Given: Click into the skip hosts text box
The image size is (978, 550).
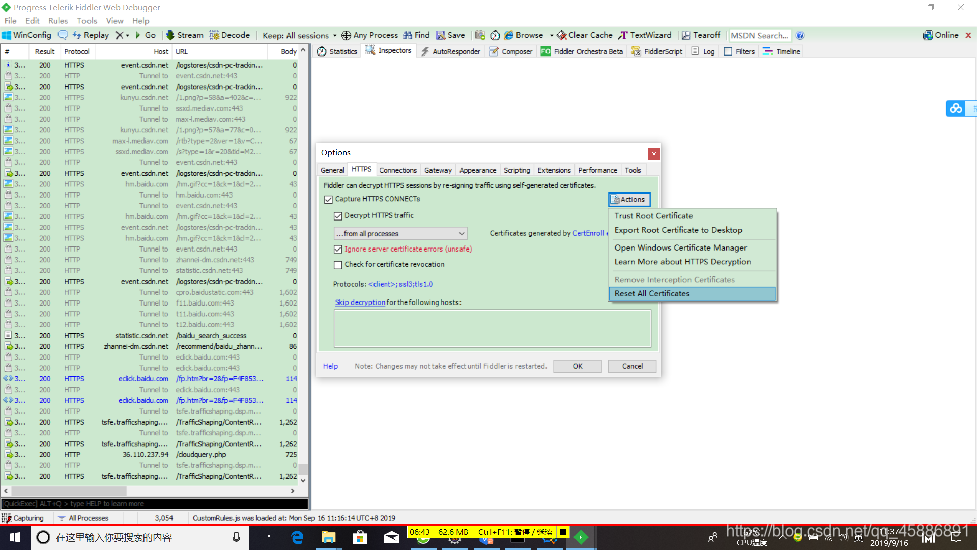Looking at the screenshot, I should 492,328.
